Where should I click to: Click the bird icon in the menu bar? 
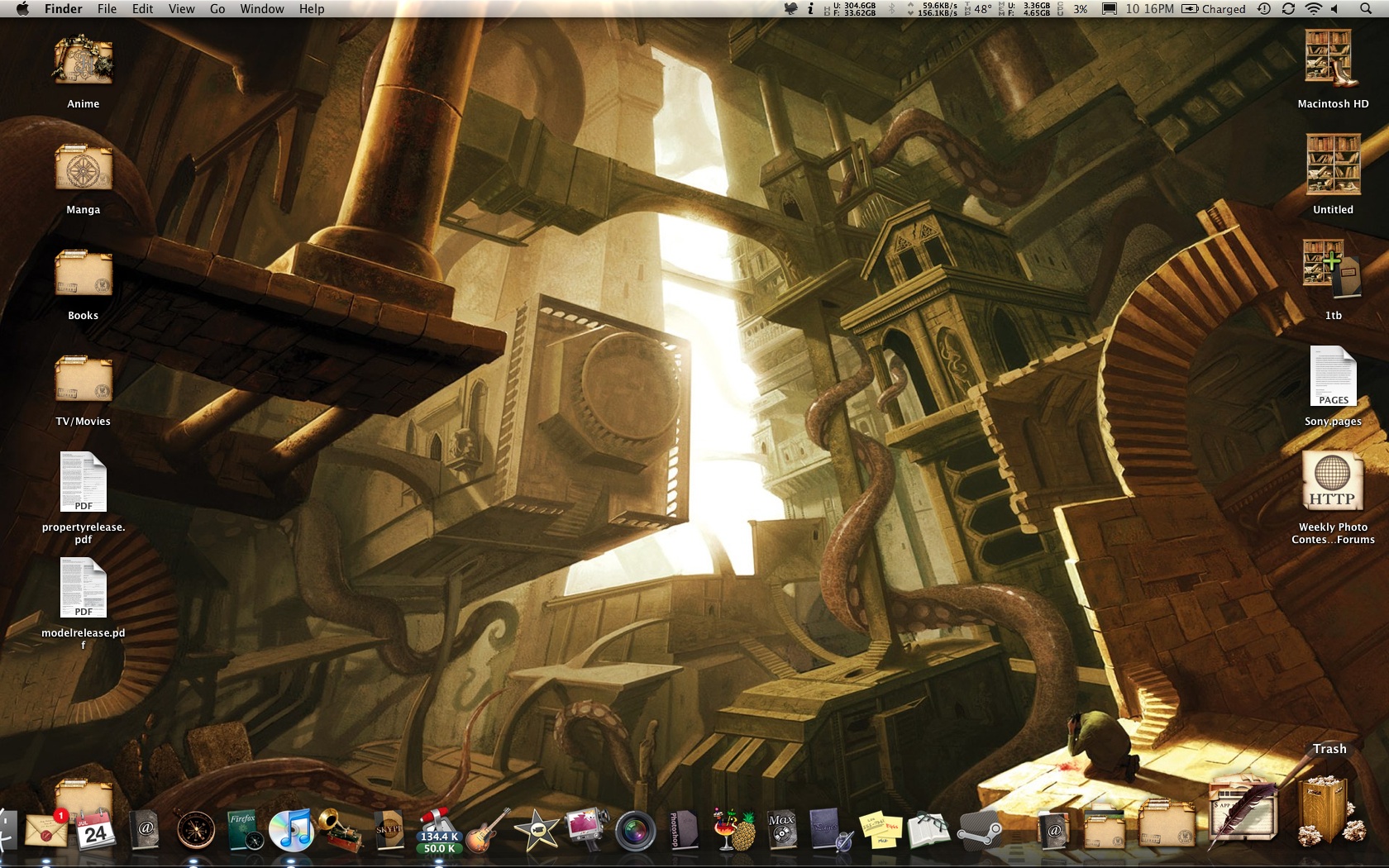point(791,9)
